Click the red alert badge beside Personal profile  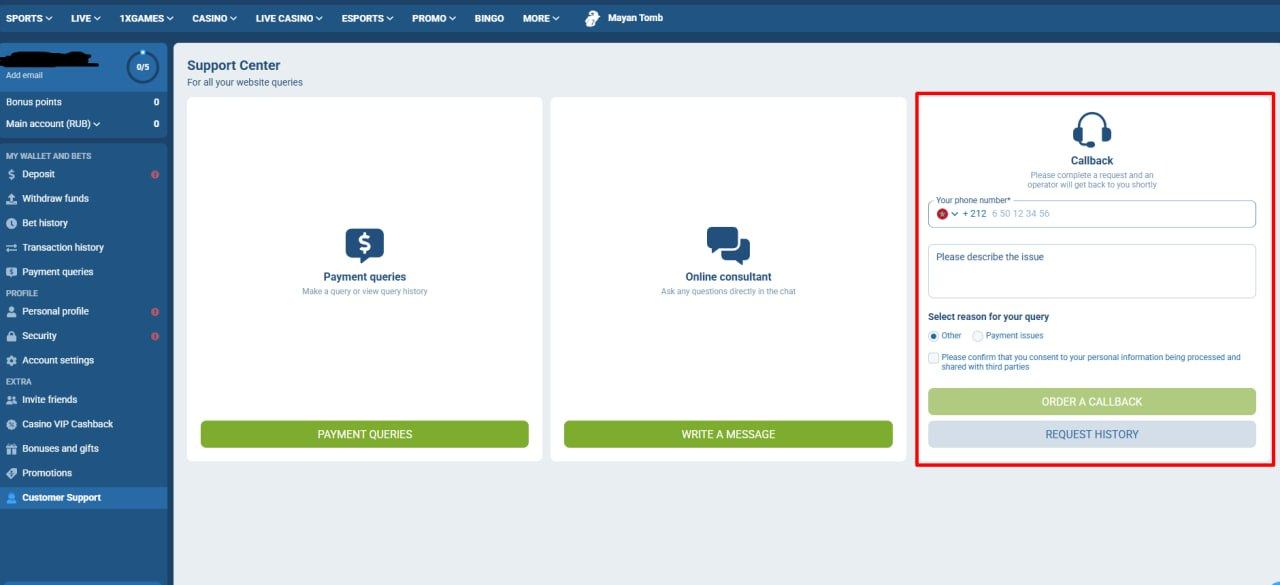155,312
